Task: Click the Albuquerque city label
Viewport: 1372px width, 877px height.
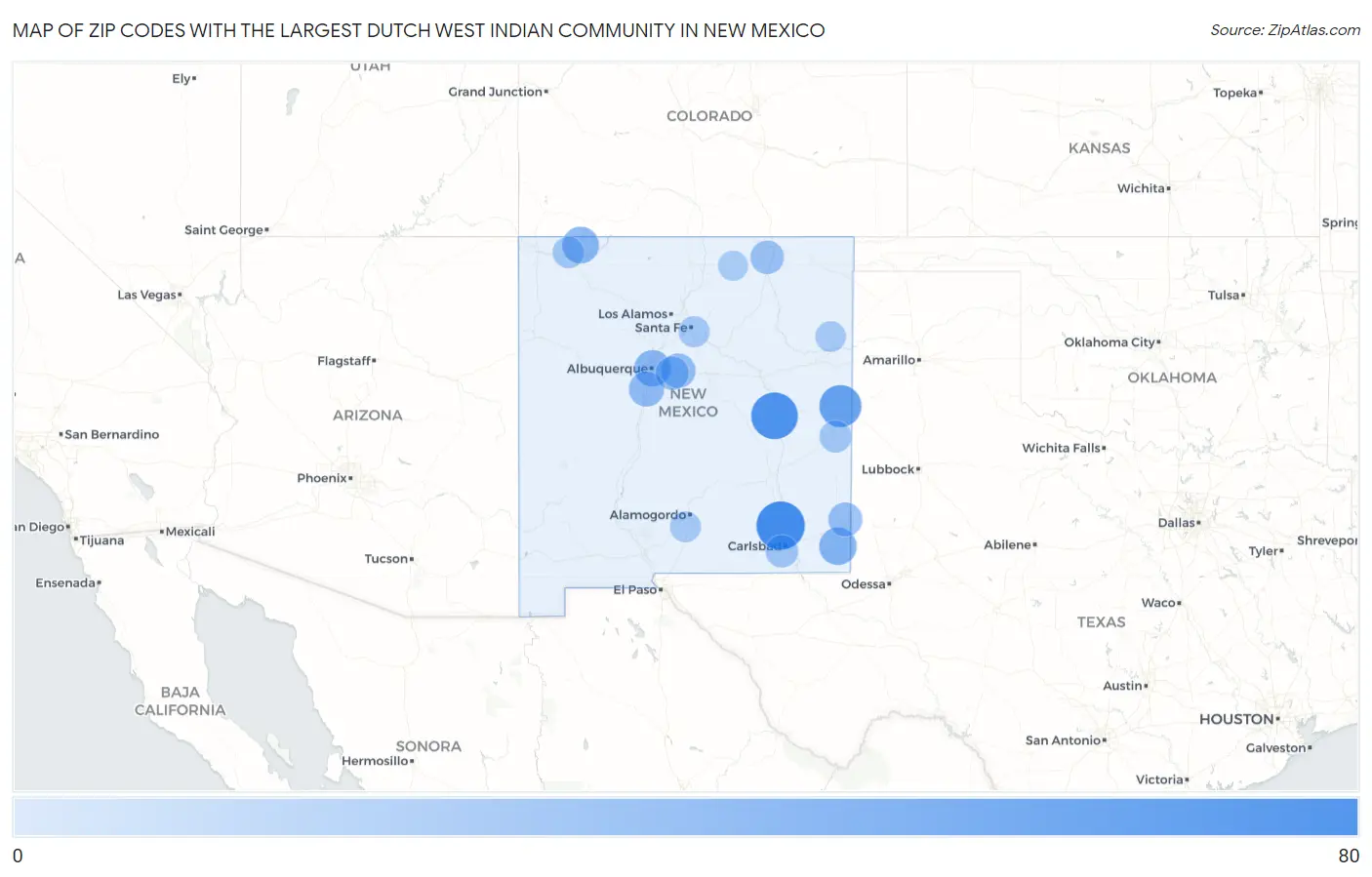Action: (x=609, y=369)
